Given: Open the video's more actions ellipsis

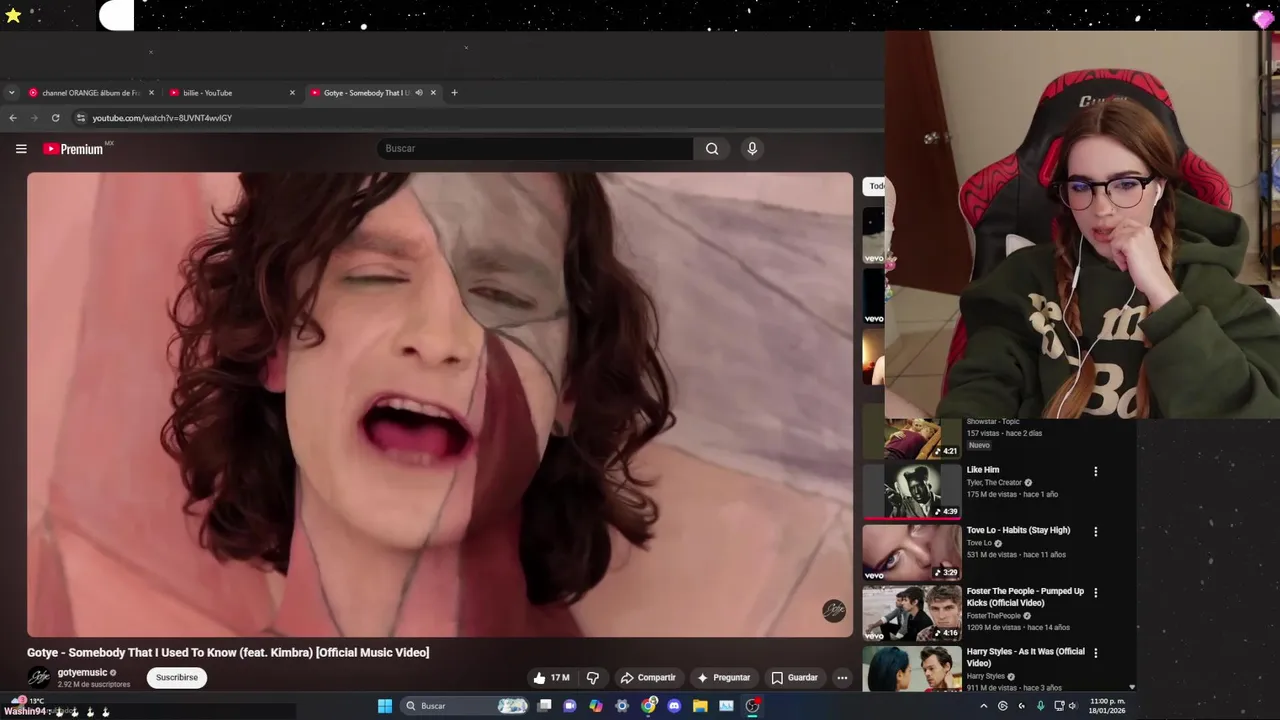Looking at the screenshot, I should click(842, 677).
